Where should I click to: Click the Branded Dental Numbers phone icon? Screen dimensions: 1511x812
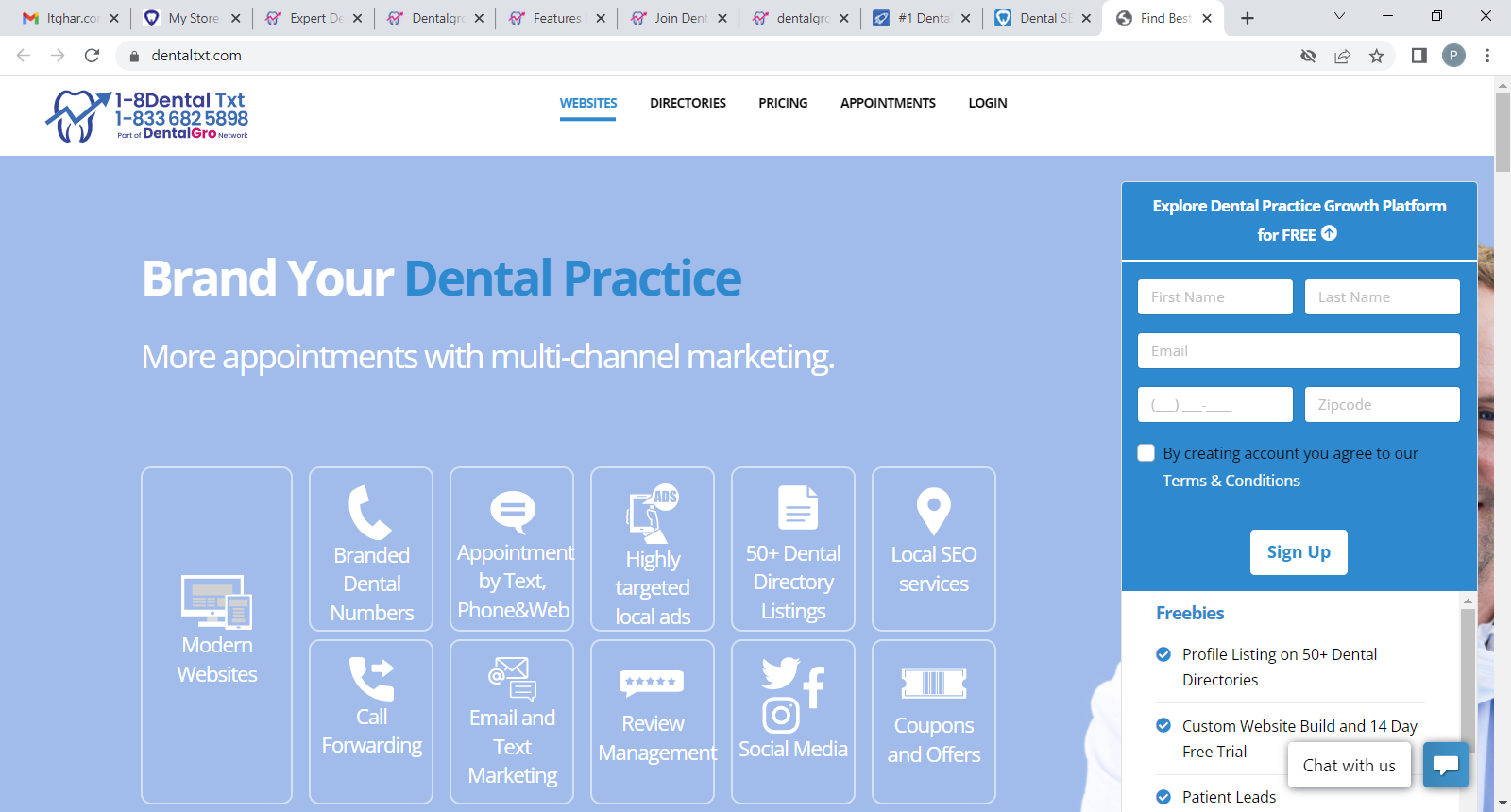pyautogui.click(x=369, y=513)
